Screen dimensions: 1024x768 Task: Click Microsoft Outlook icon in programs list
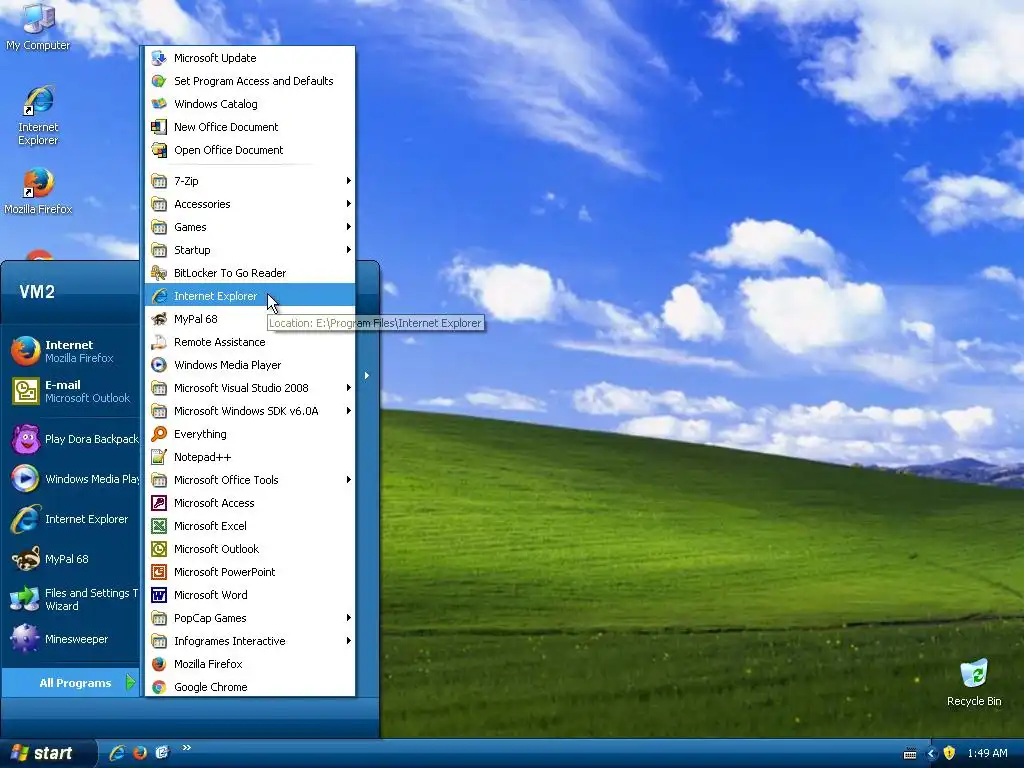click(159, 549)
